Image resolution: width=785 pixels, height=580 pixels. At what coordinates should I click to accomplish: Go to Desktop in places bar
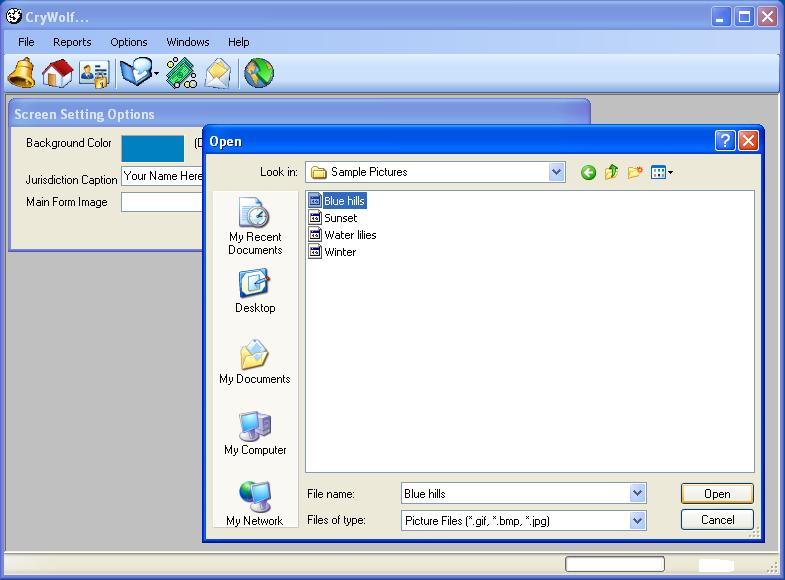(x=255, y=291)
